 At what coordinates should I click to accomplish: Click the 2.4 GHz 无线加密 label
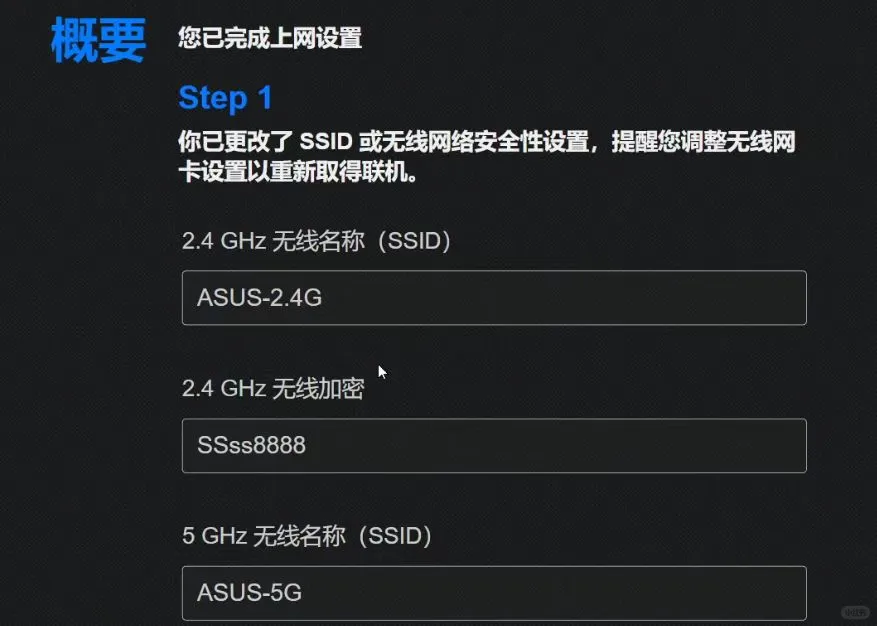click(x=272, y=389)
